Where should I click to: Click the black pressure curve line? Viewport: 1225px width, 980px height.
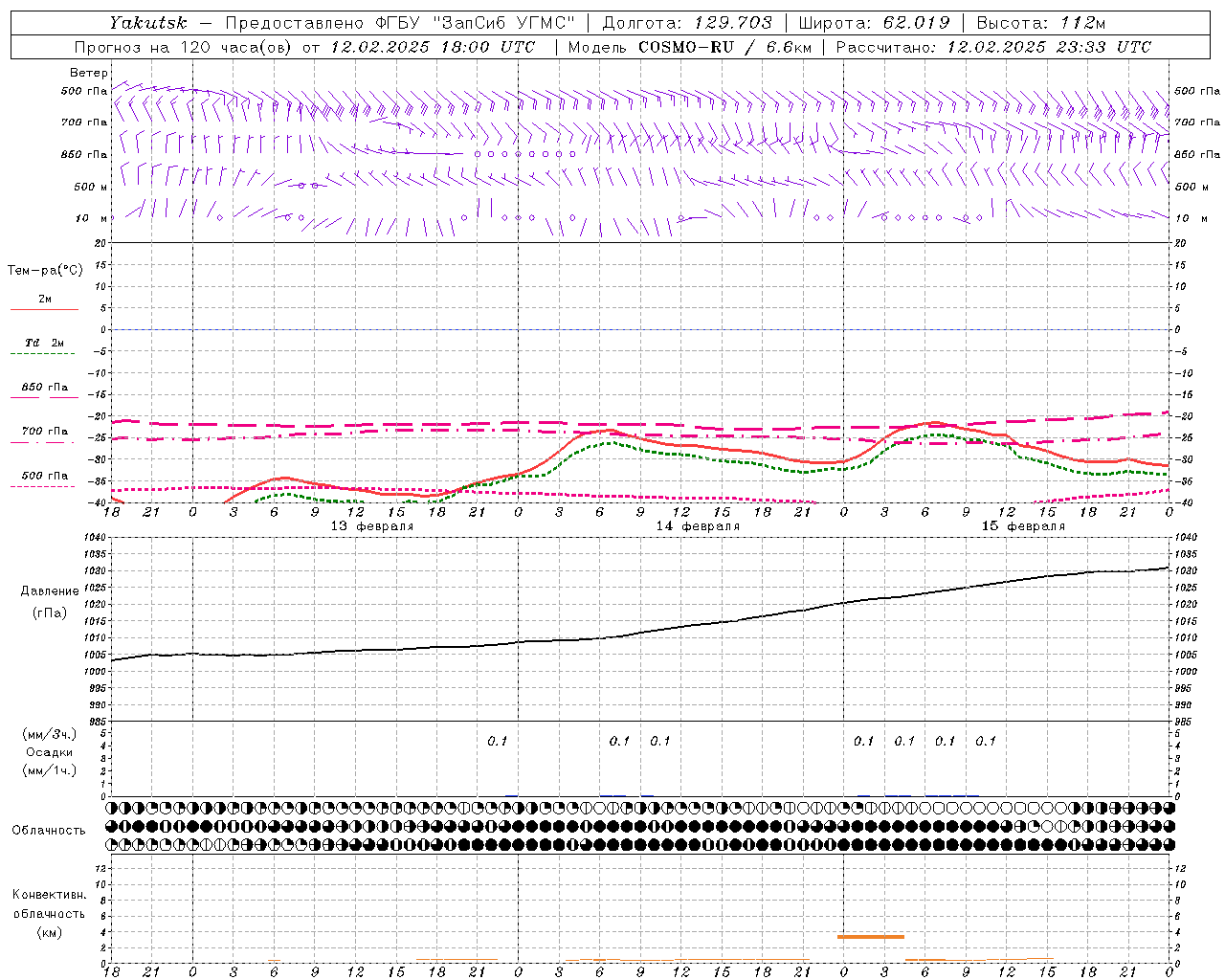pyautogui.click(x=641, y=633)
